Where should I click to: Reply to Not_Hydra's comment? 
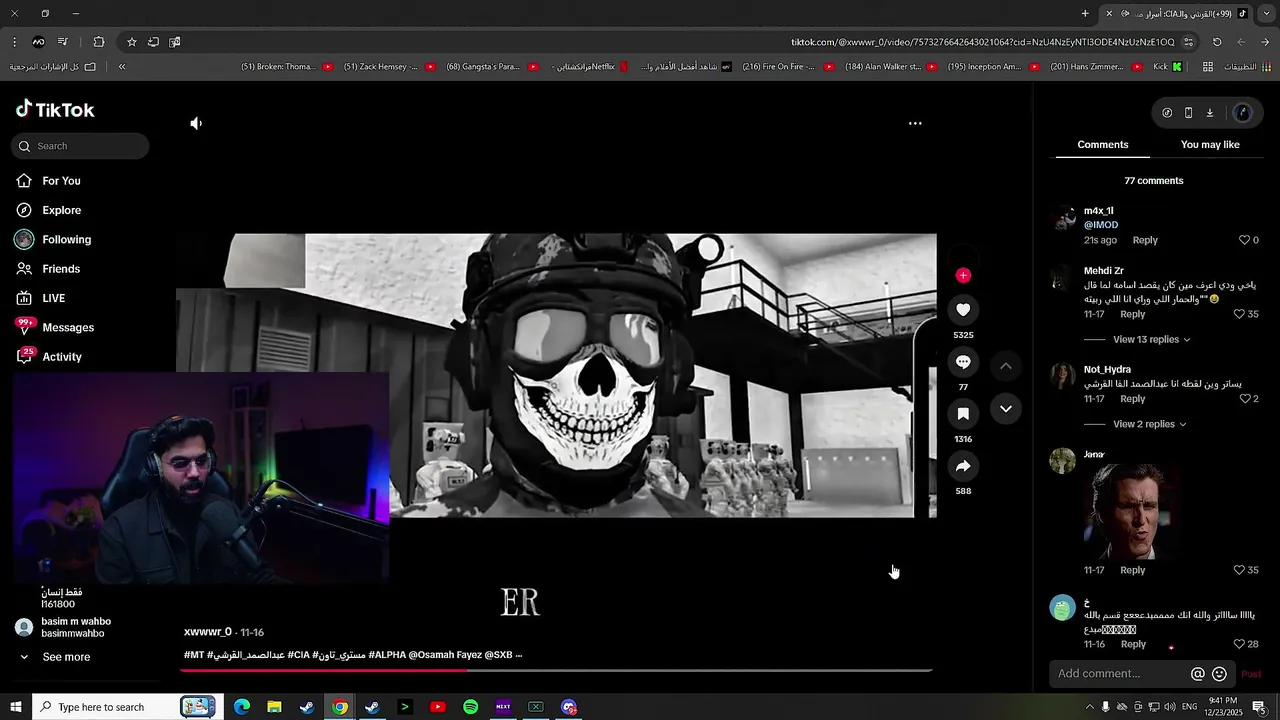pyautogui.click(x=1132, y=399)
